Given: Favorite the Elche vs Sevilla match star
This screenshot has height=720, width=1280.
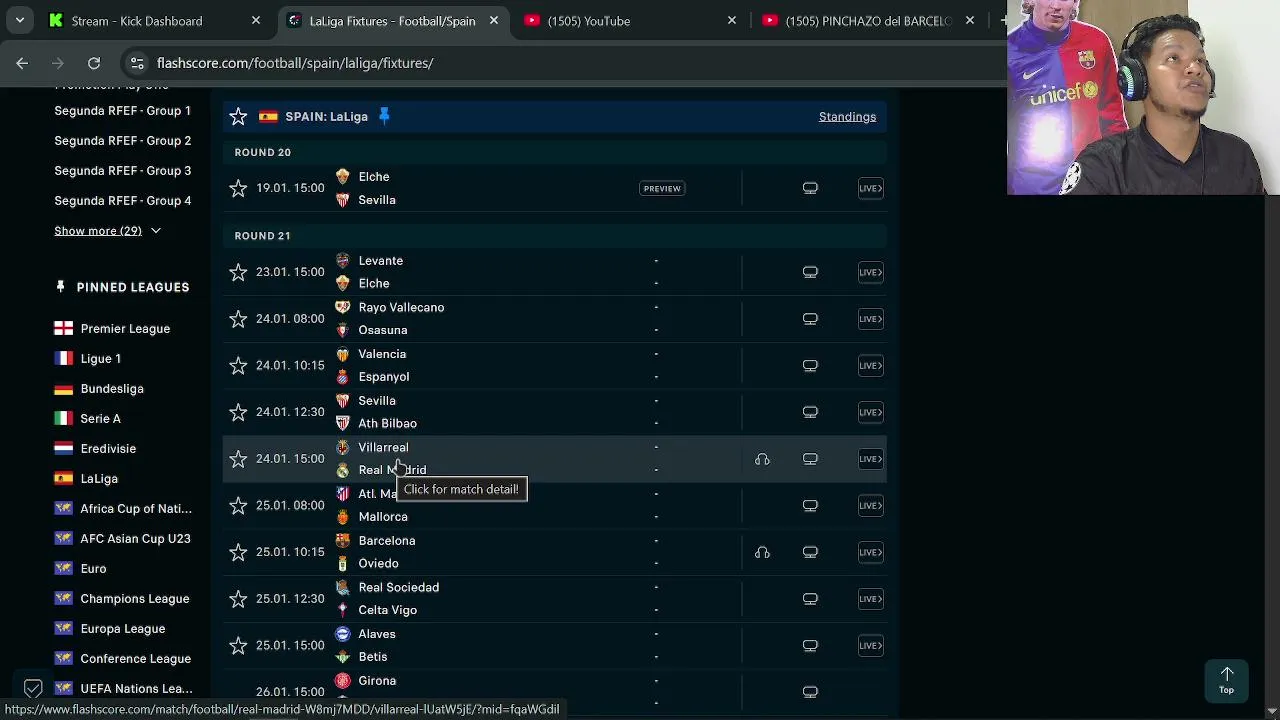Looking at the screenshot, I should (238, 188).
